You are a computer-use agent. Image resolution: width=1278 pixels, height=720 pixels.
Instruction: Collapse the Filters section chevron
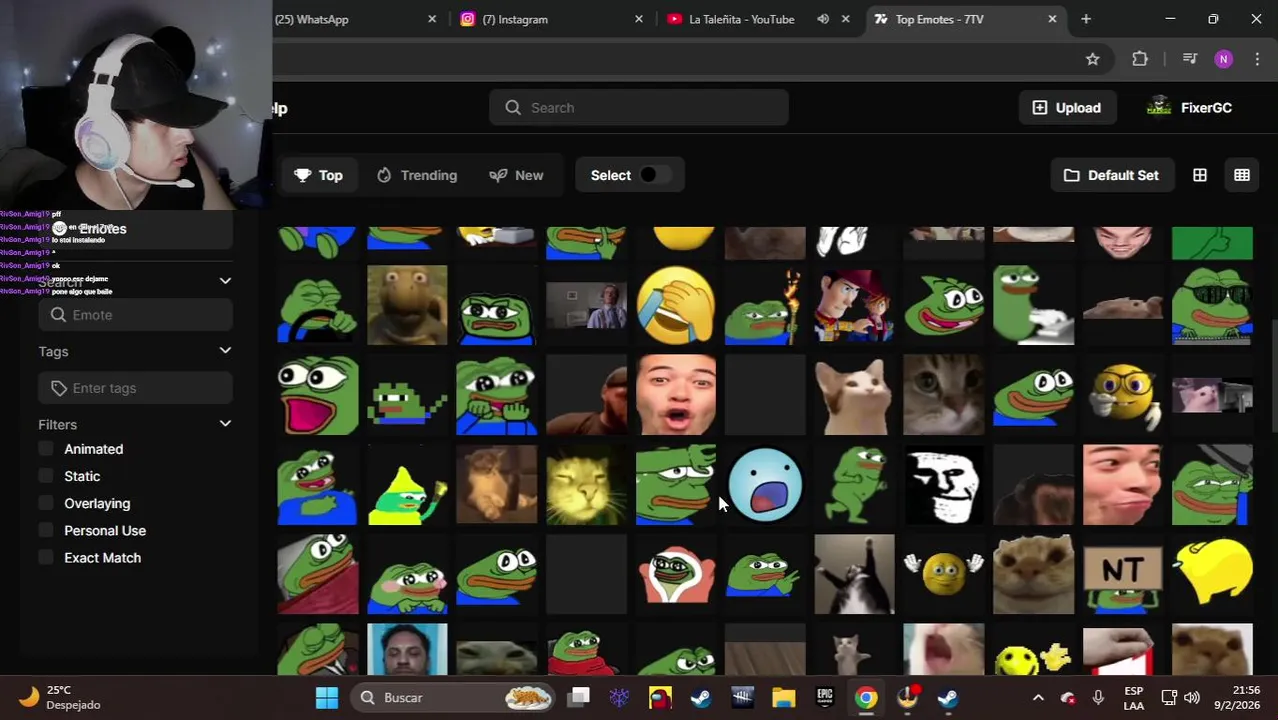coord(225,424)
